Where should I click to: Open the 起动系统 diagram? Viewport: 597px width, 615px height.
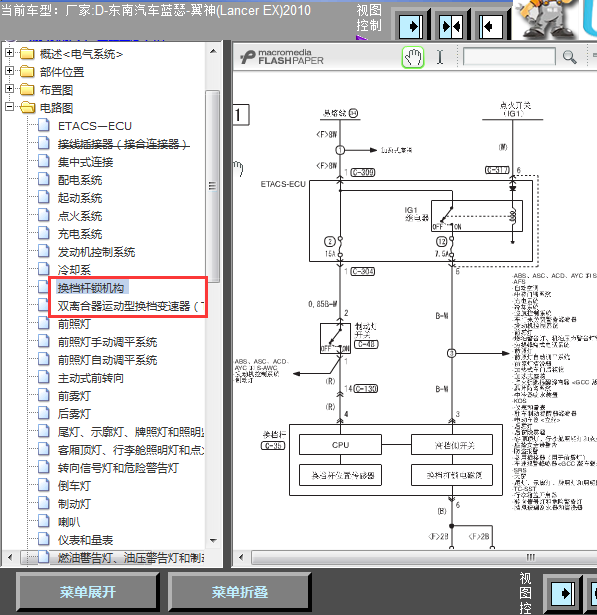coord(80,198)
